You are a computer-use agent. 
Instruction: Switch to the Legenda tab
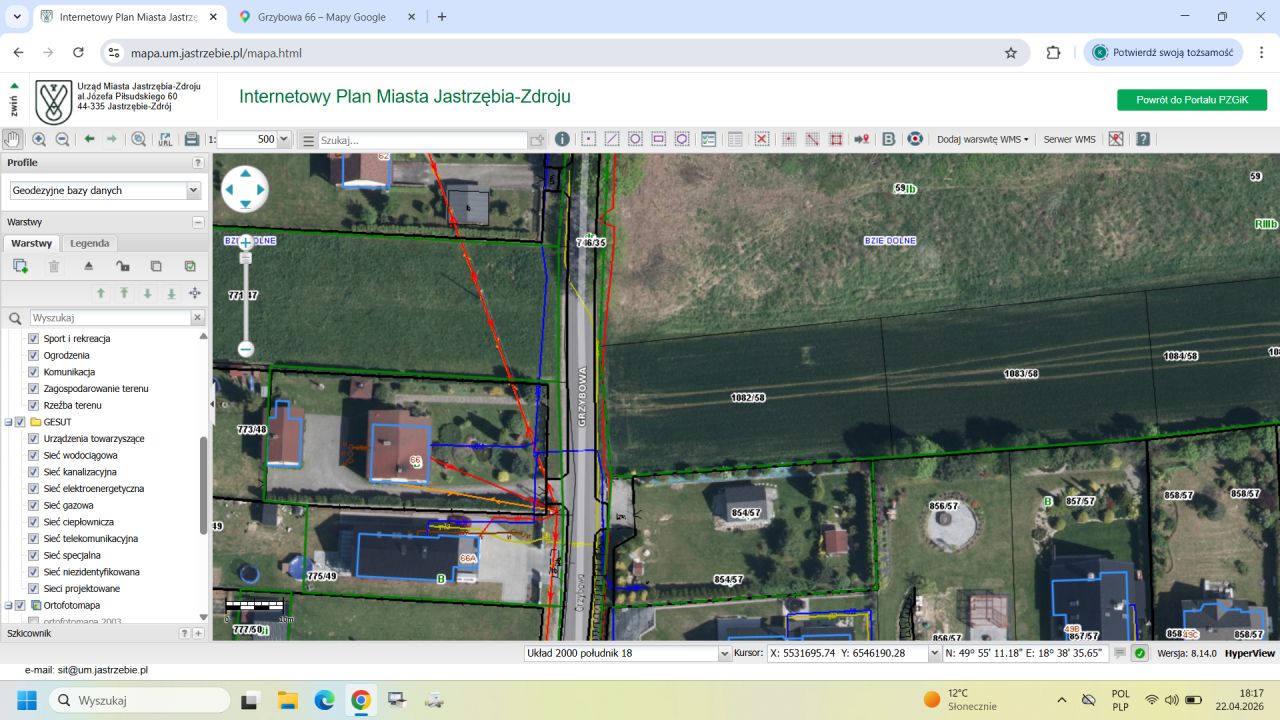tap(90, 243)
